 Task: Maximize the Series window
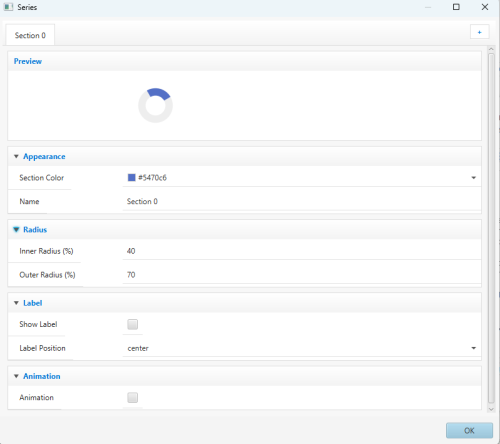(x=456, y=7)
